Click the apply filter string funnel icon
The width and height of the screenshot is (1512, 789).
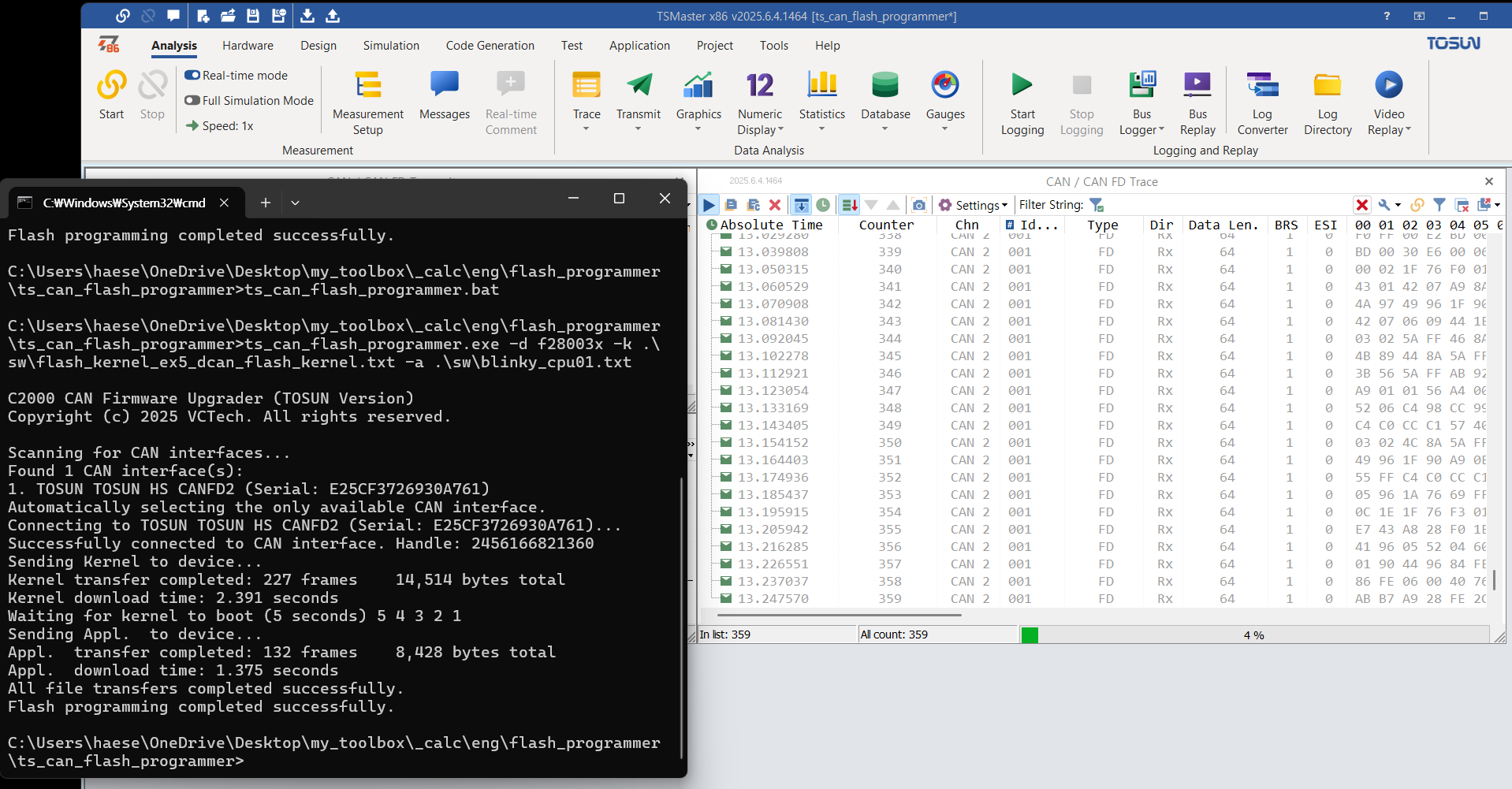pyautogui.click(x=1097, y=205)
